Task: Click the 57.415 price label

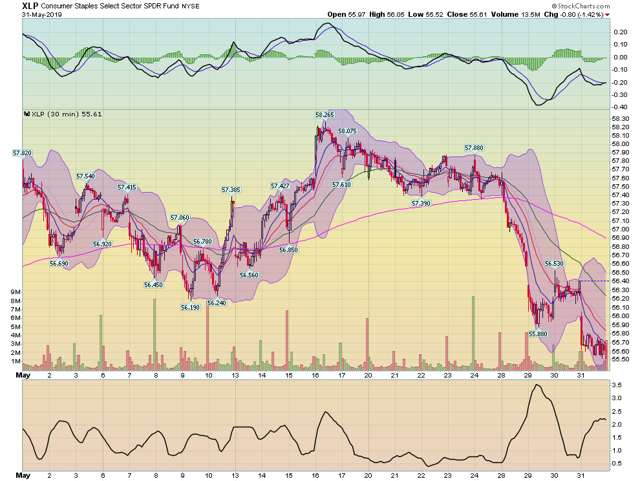Action: click(127, 187)
